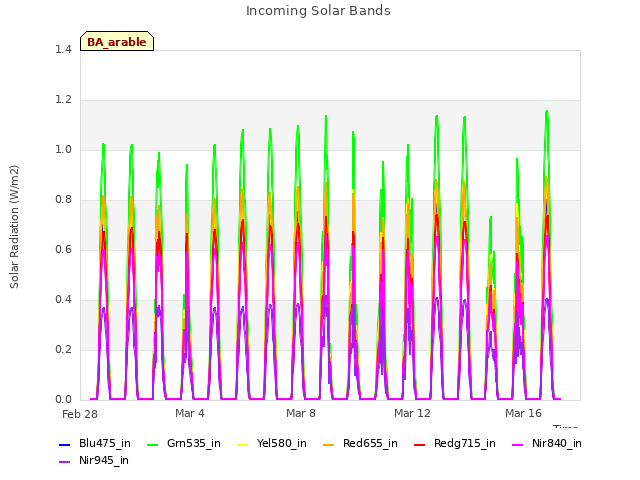640x480 pixels.
Task: Click the yellow Yel580_in color marker
Action: coord(242,444)
